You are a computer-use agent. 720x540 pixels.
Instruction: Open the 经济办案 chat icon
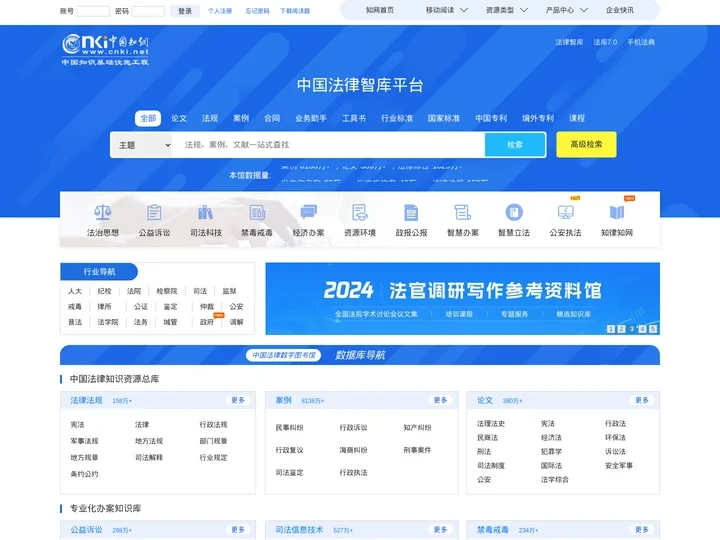tap(309, 213)
